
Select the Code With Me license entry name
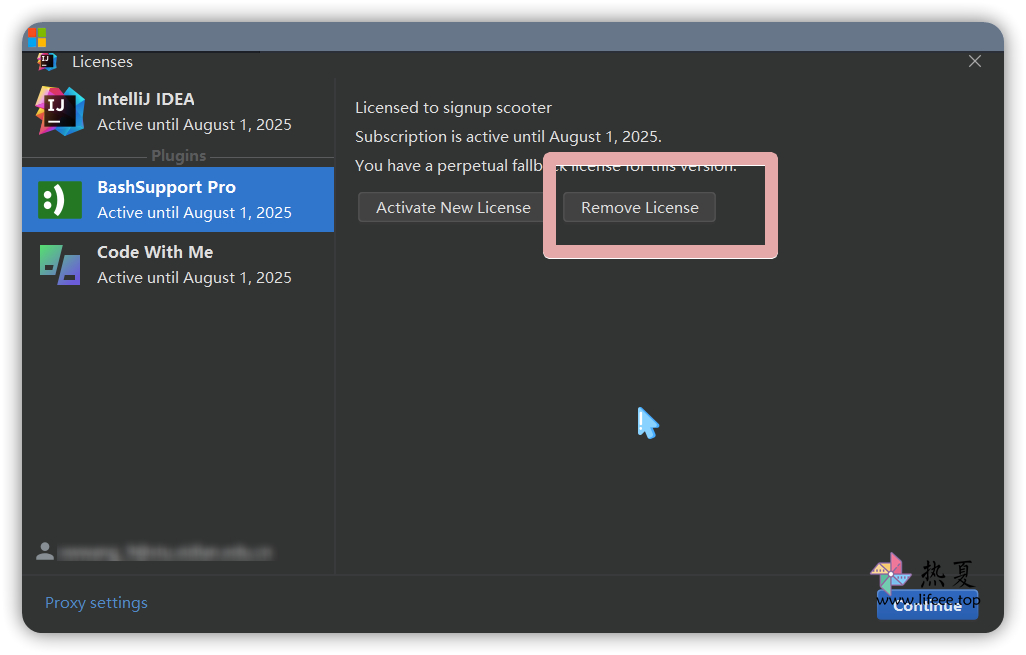pyautogui.click(x=155, y=252)
